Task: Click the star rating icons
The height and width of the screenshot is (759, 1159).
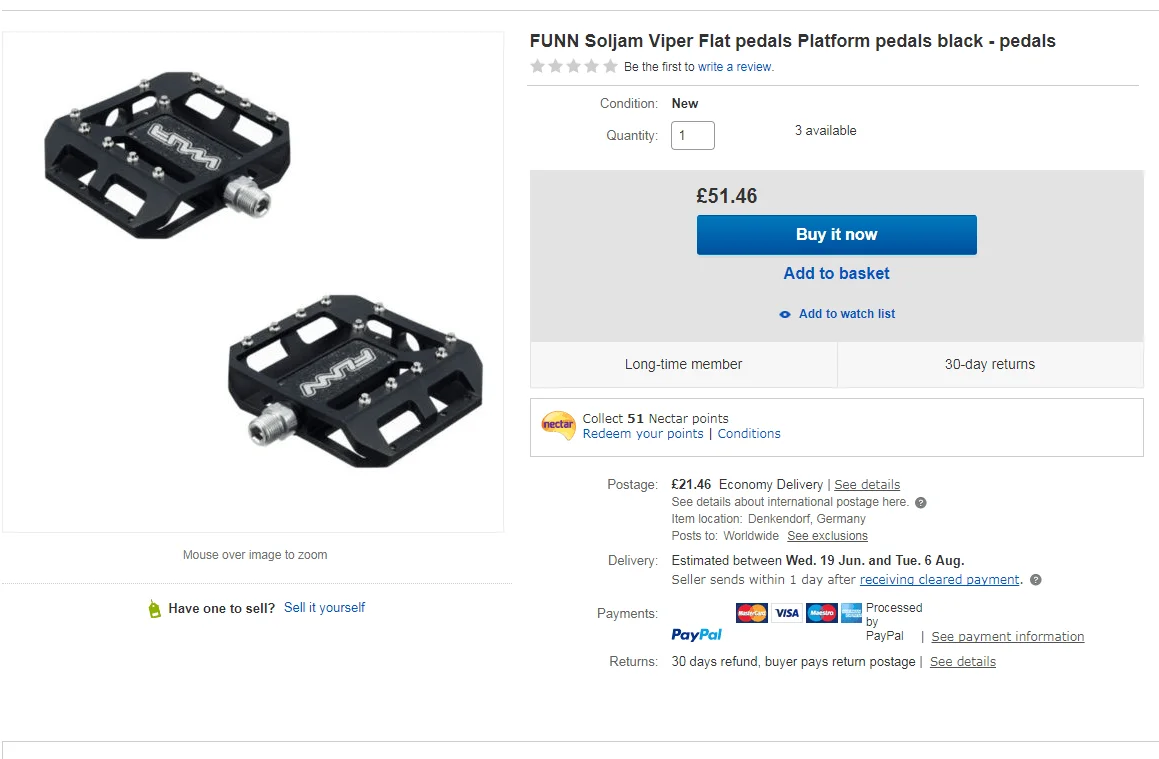Action: coord(574,67)
